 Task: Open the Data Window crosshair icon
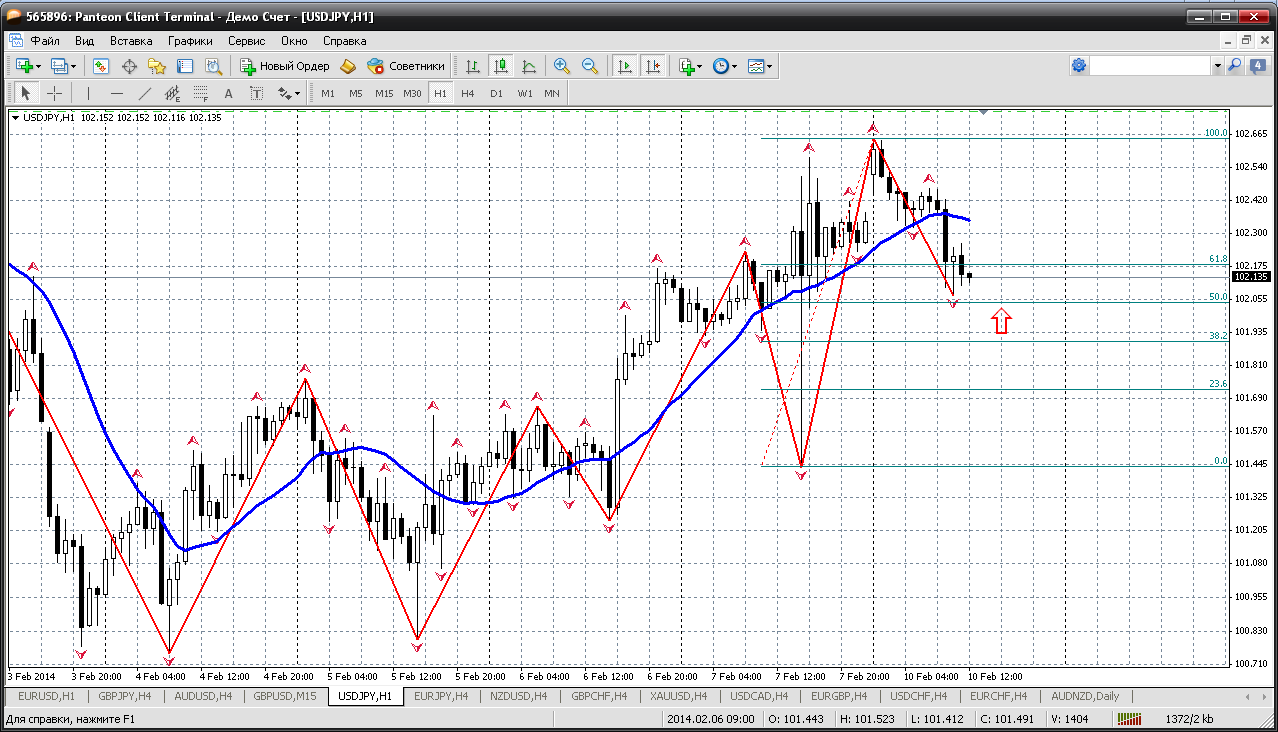[129, 66]
